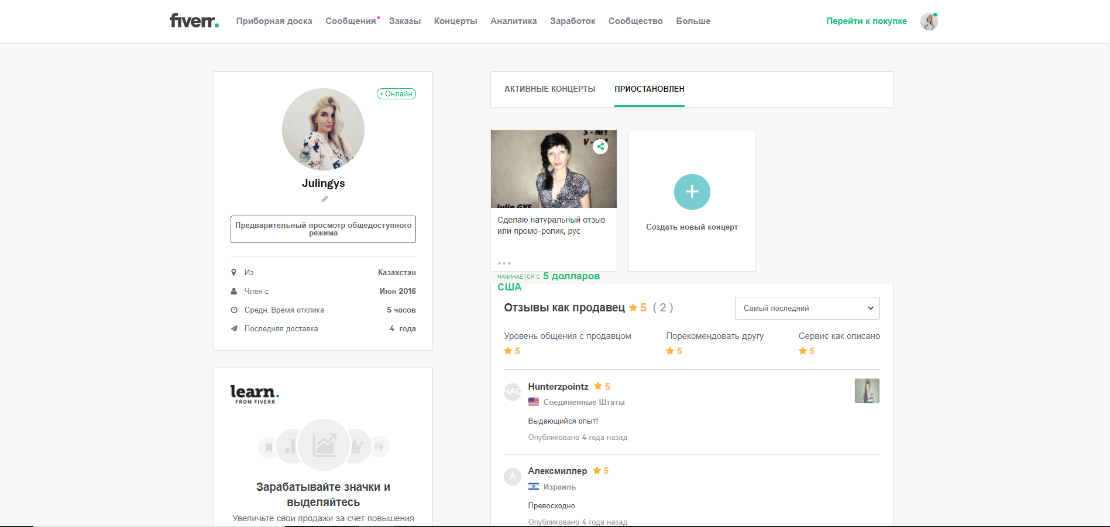1110x527 pixels.
Task: Click the Learn from Fiverr logo
Action: (x=255, y=395)
